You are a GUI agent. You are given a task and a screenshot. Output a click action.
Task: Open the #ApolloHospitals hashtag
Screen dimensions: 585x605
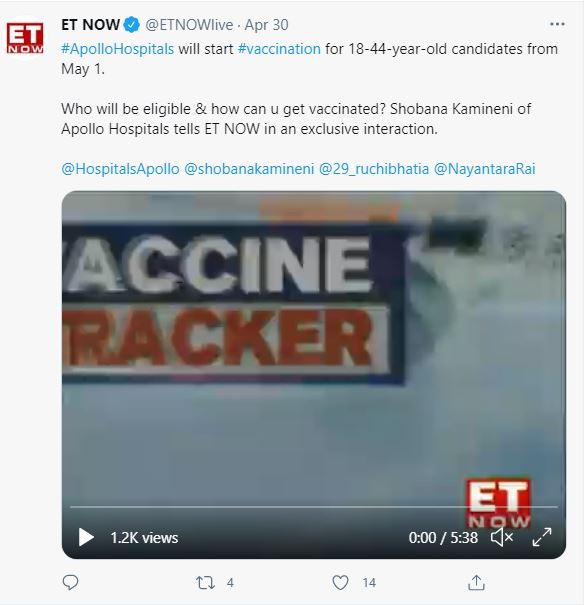118,49
